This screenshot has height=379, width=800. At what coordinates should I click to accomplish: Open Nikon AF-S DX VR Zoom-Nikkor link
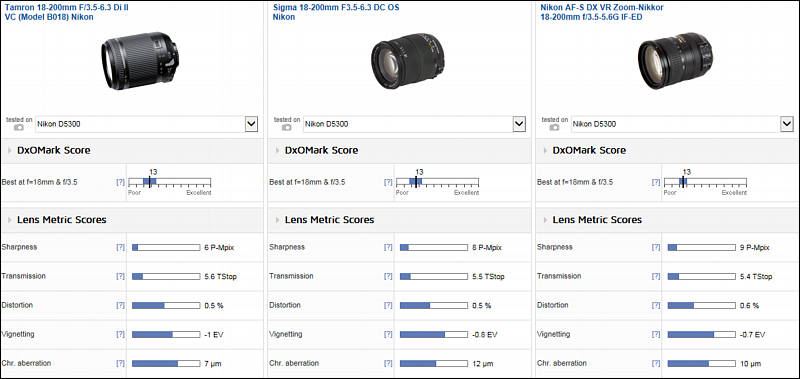click(x=602, y=12)
